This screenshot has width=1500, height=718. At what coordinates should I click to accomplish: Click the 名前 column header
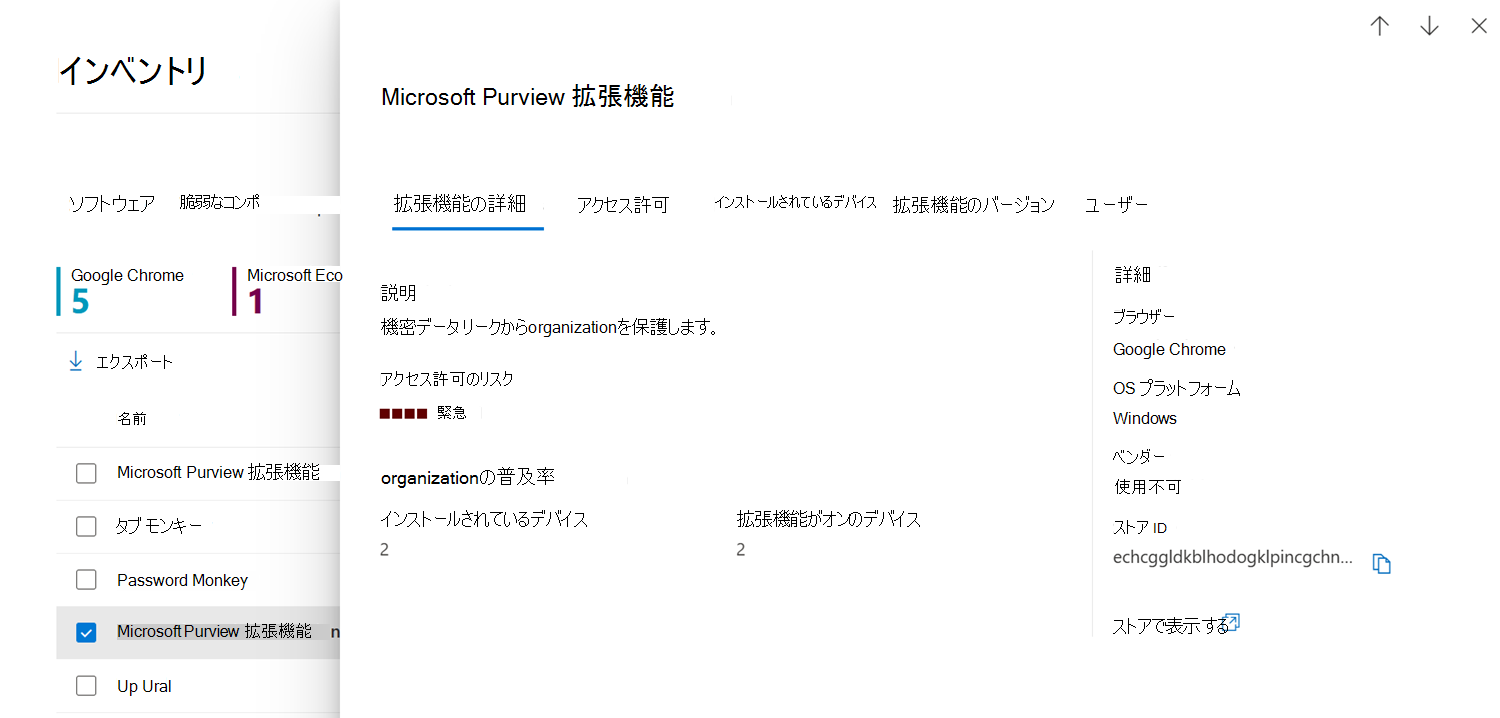click(132, 418)
